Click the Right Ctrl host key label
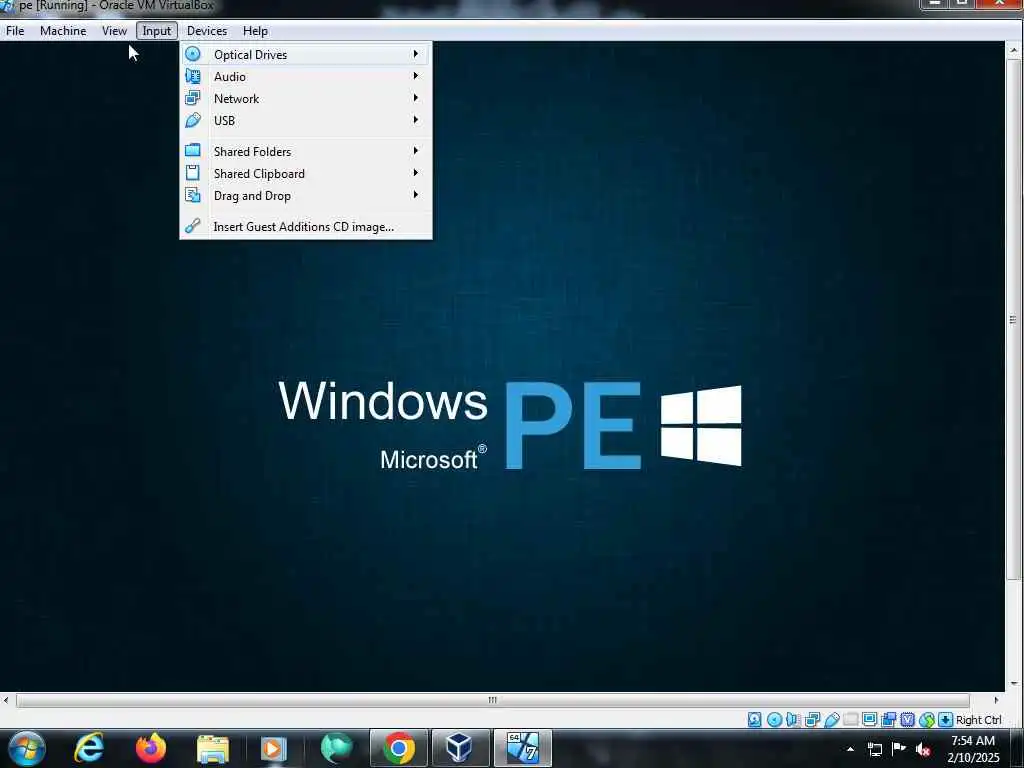The image size is (1024, 768). (x=978, y=720)
